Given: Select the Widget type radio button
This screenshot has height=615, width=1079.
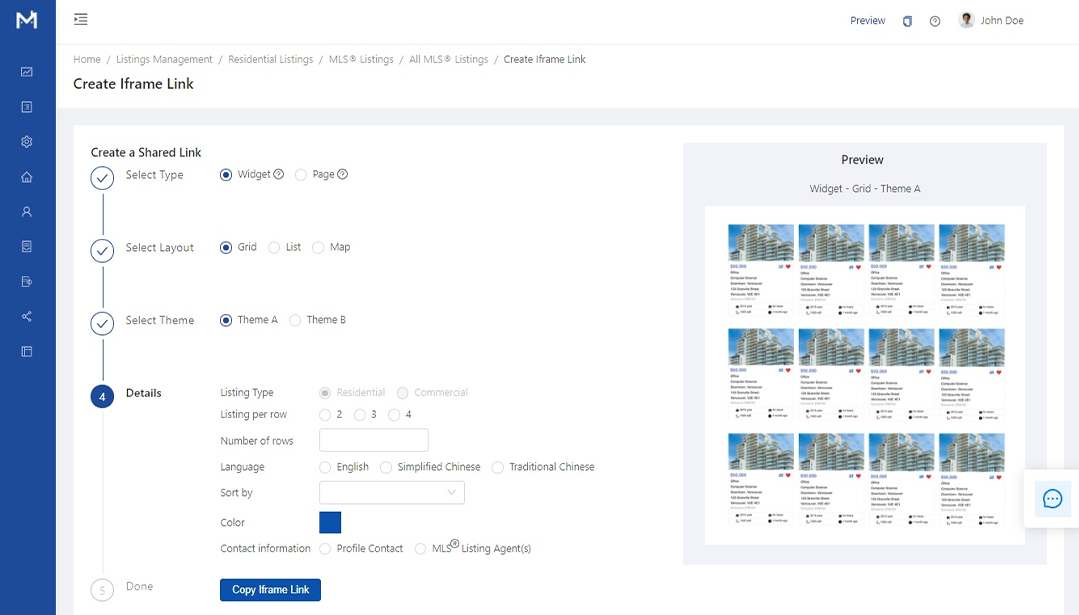Looking at the screenshot, I should pos(226,175).
